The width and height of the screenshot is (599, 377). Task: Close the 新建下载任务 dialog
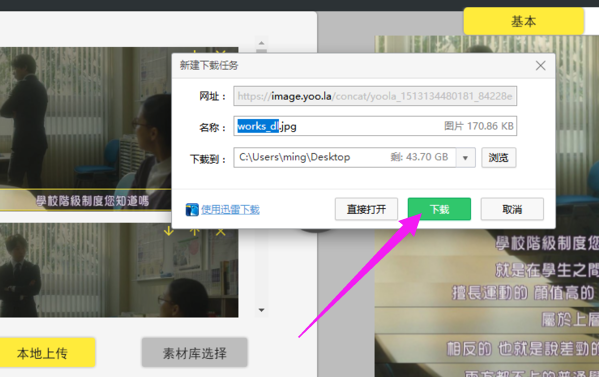(x=541, y=66)
